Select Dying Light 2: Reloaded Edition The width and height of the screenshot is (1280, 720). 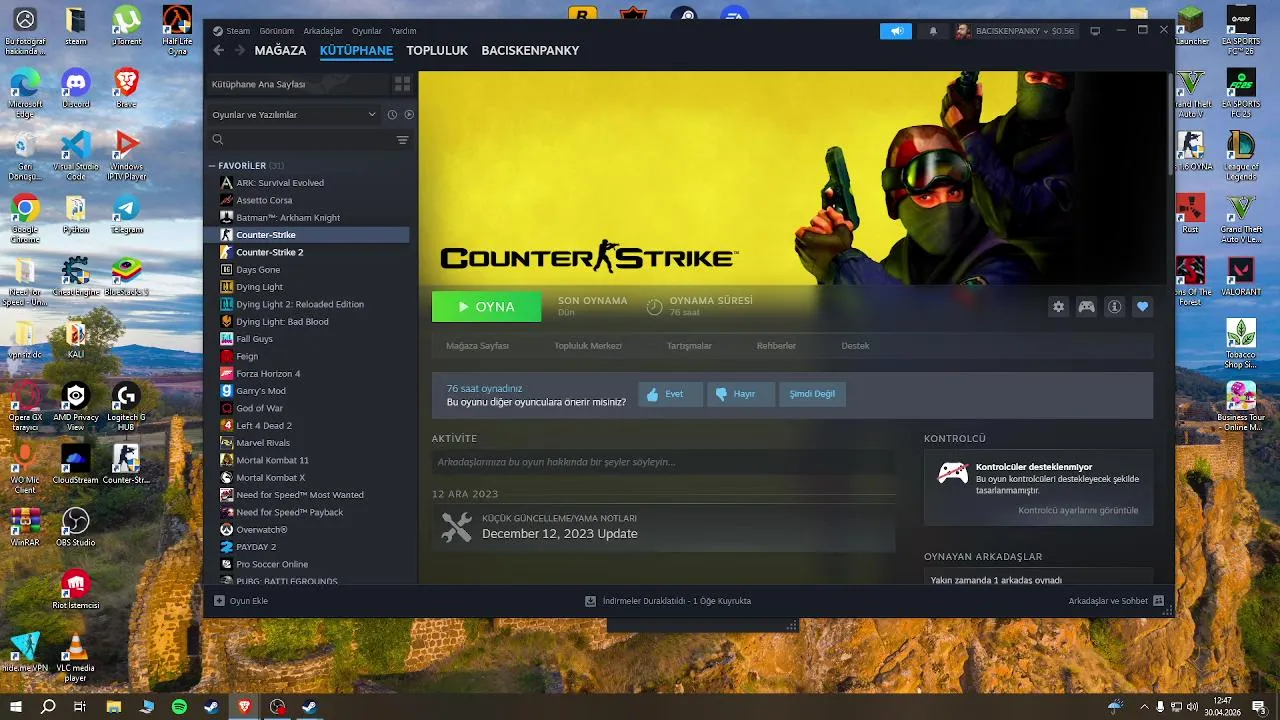306,304
